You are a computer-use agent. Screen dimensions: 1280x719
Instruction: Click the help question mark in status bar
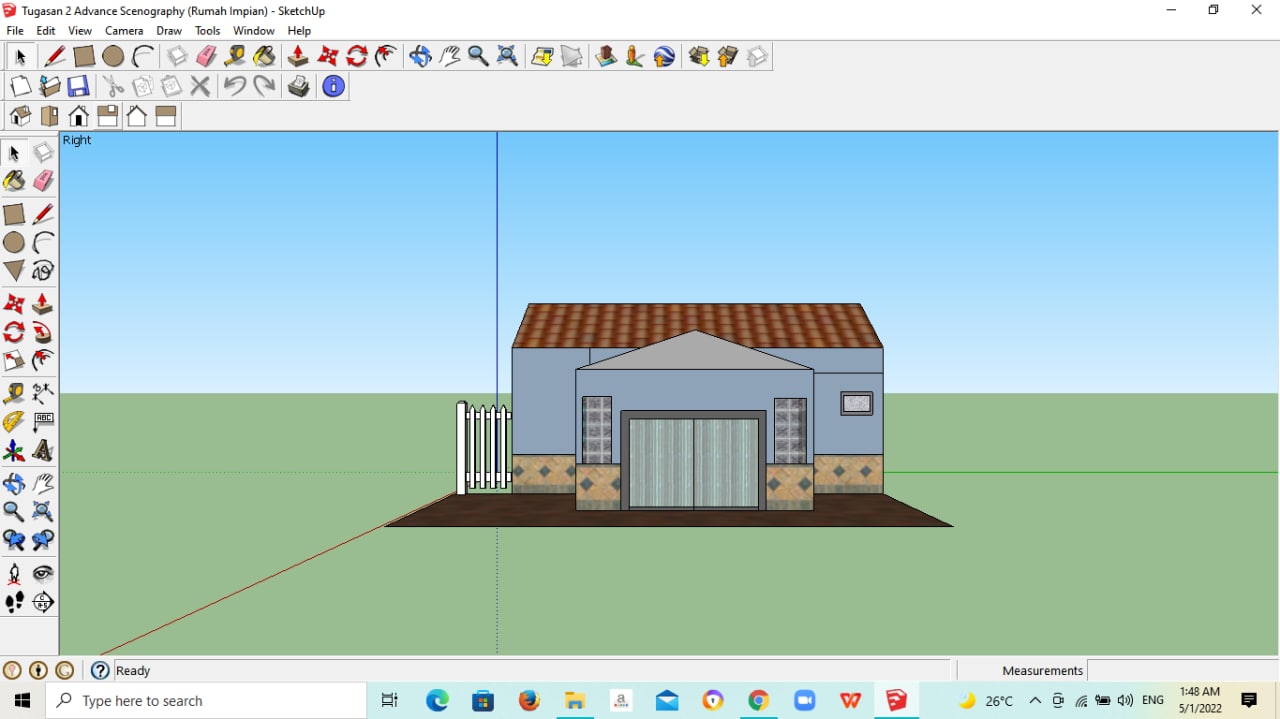(x=100, y=671)
